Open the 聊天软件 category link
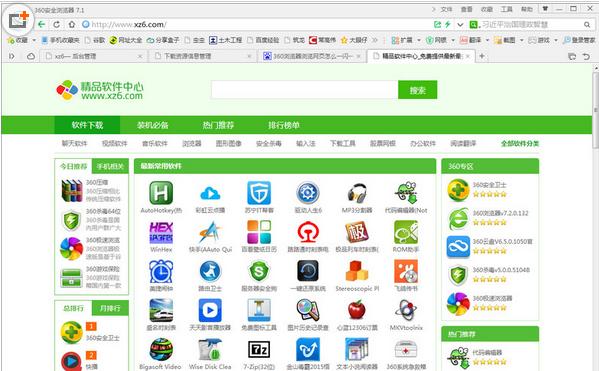The height and width of the screenshot is (371, 599). (x=74, y=144)
